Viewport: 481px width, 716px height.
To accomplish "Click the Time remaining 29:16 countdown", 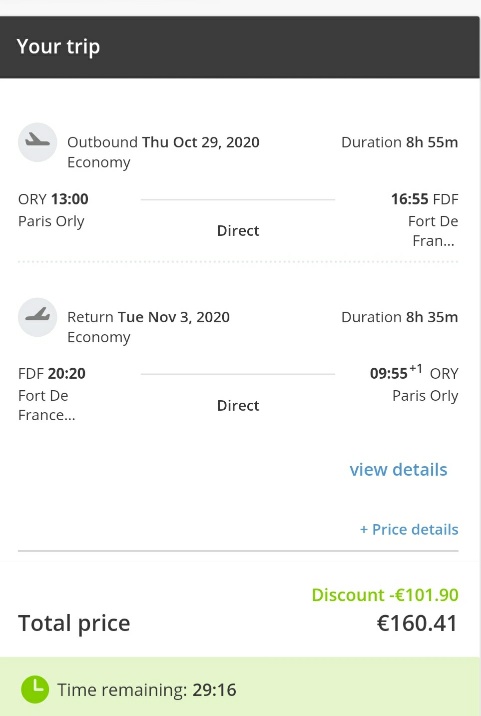I will point(147,690).
